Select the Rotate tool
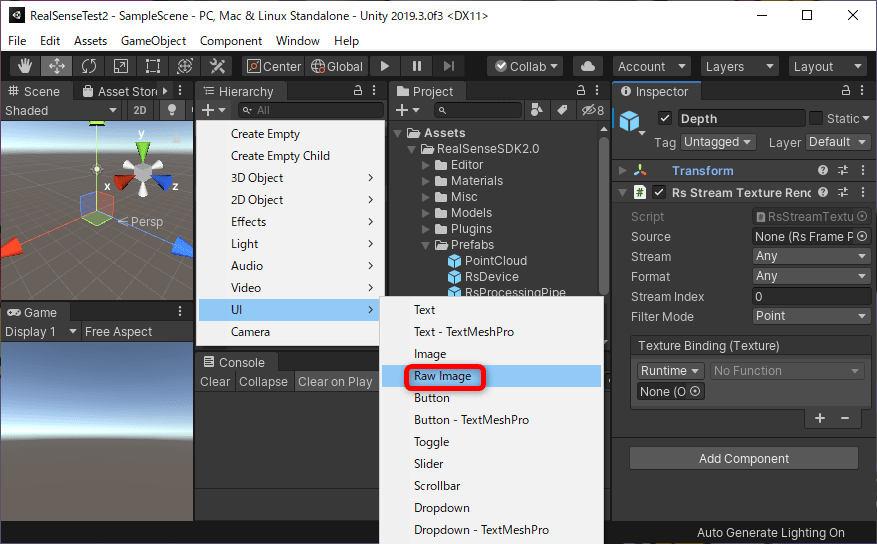The width and height of the screenshot is (877, 544). point(89,67)
